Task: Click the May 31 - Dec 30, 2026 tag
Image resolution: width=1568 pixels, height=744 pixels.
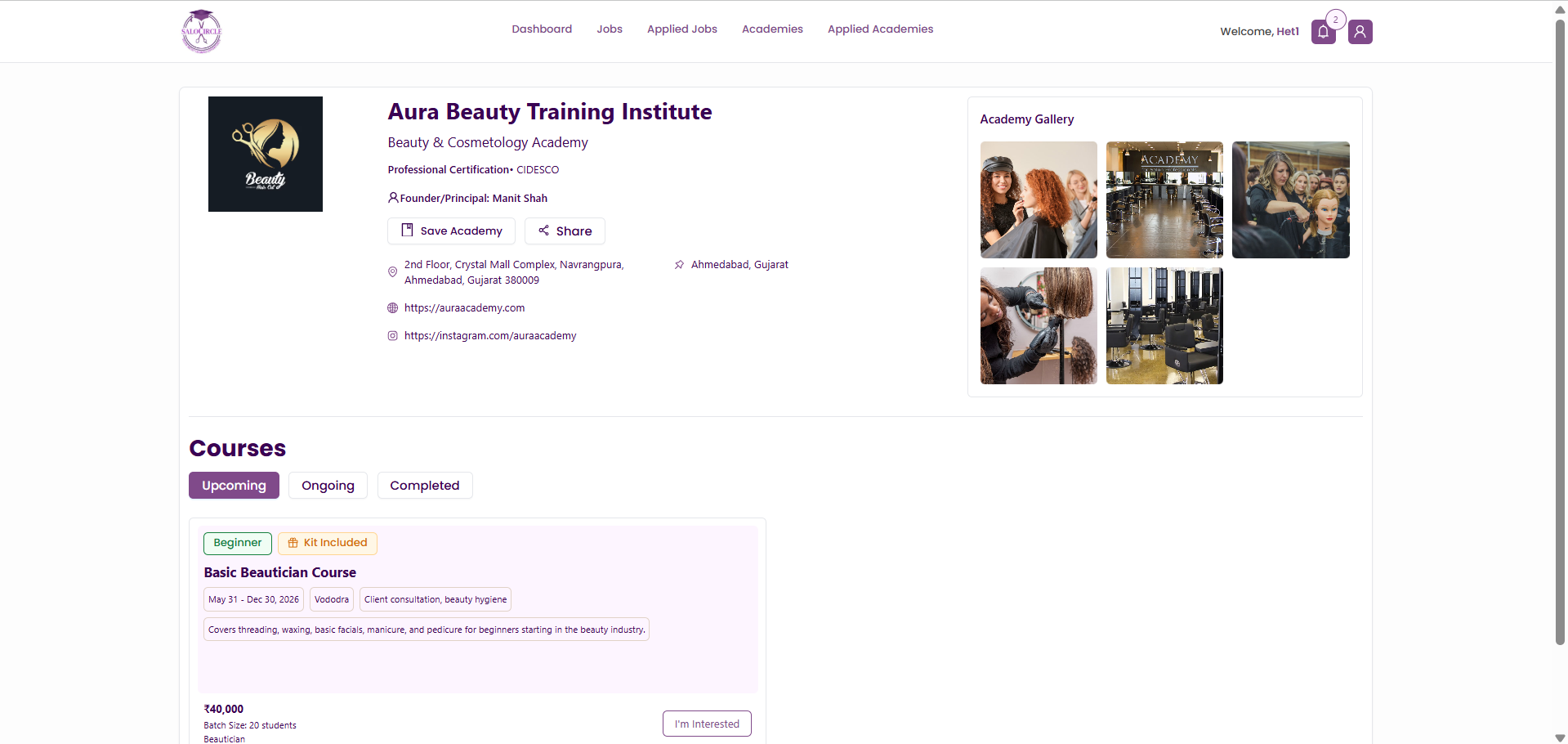Action: point(253,599)
